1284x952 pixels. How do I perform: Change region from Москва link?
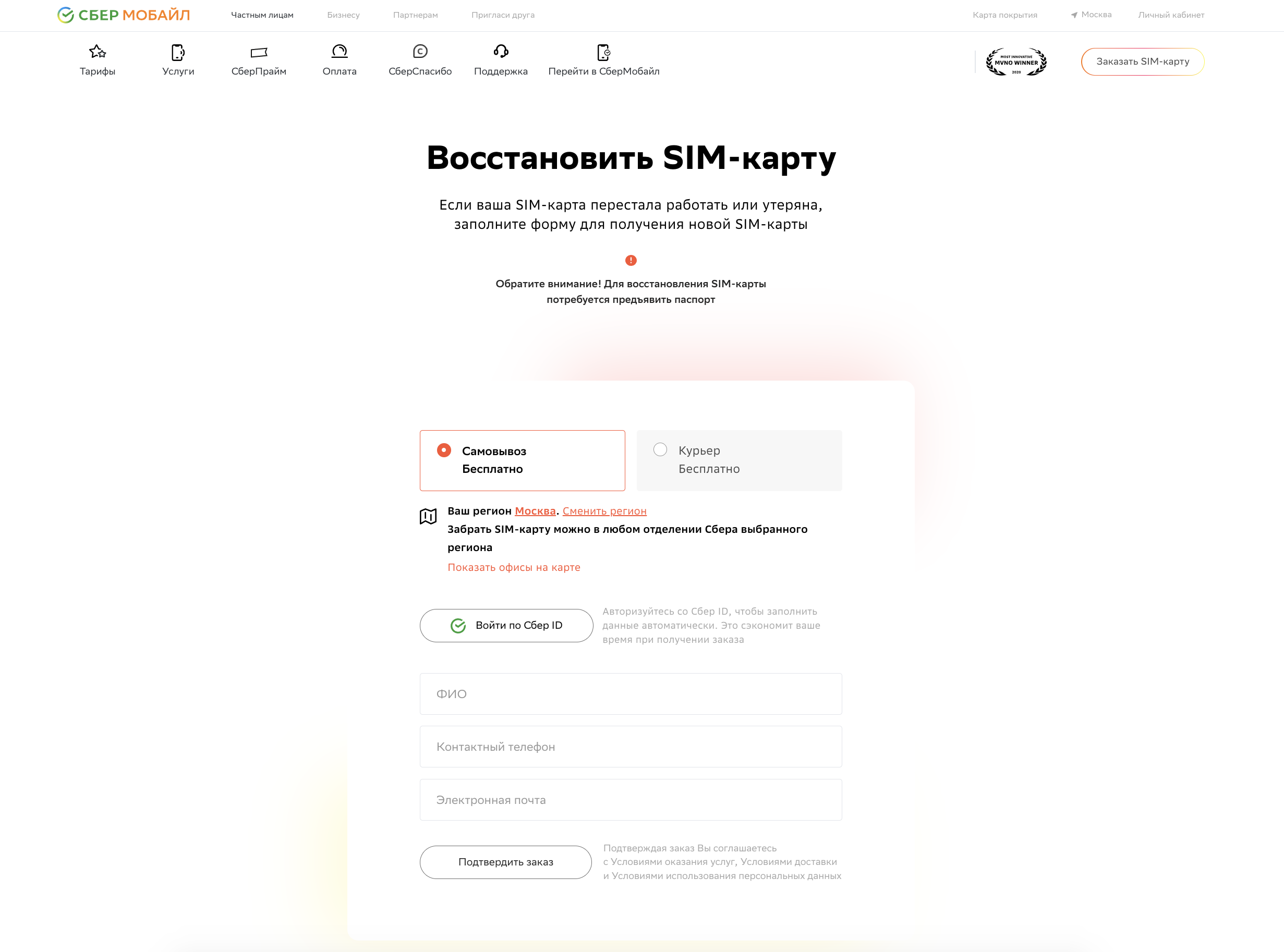click(535, 510)
